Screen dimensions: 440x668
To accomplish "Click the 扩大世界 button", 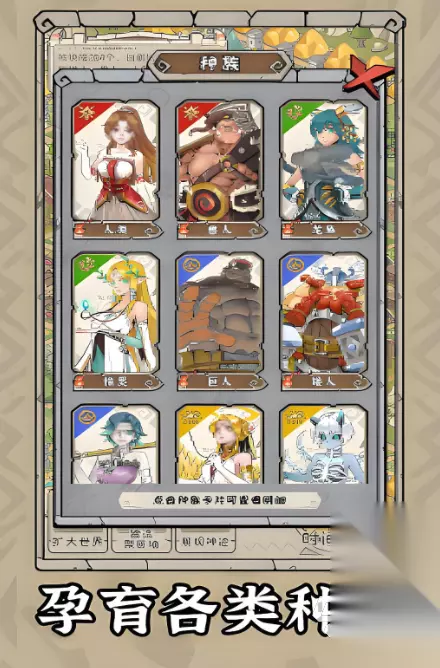I will 77,541.
